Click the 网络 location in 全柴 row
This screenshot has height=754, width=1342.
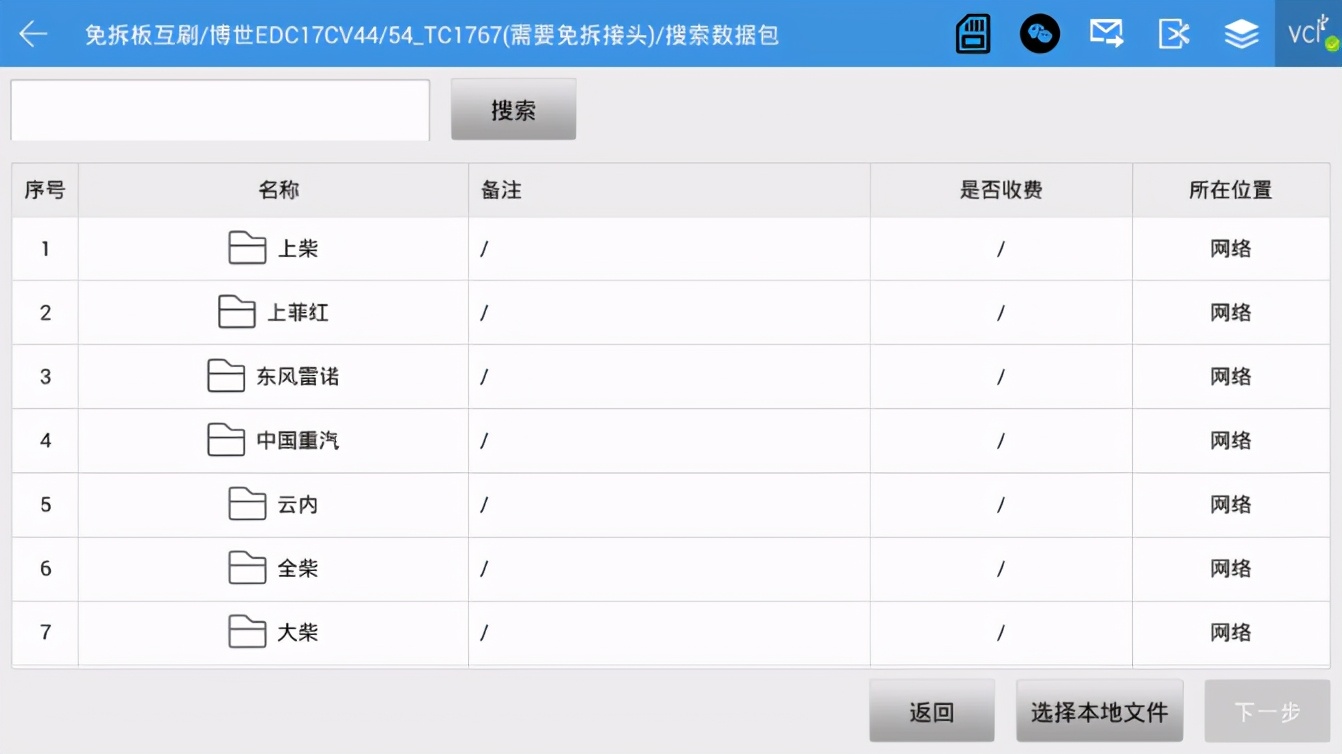1231,569
